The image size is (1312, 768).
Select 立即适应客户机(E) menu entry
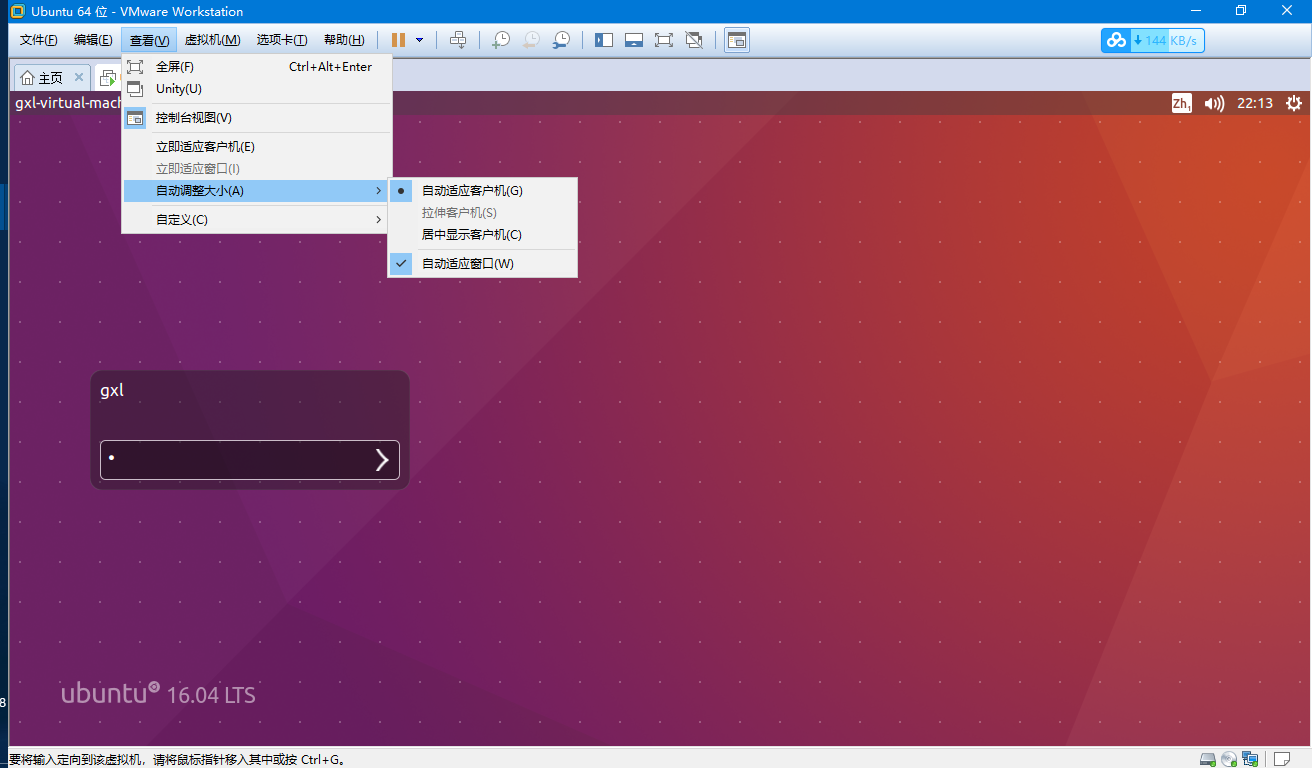(257, 147)
